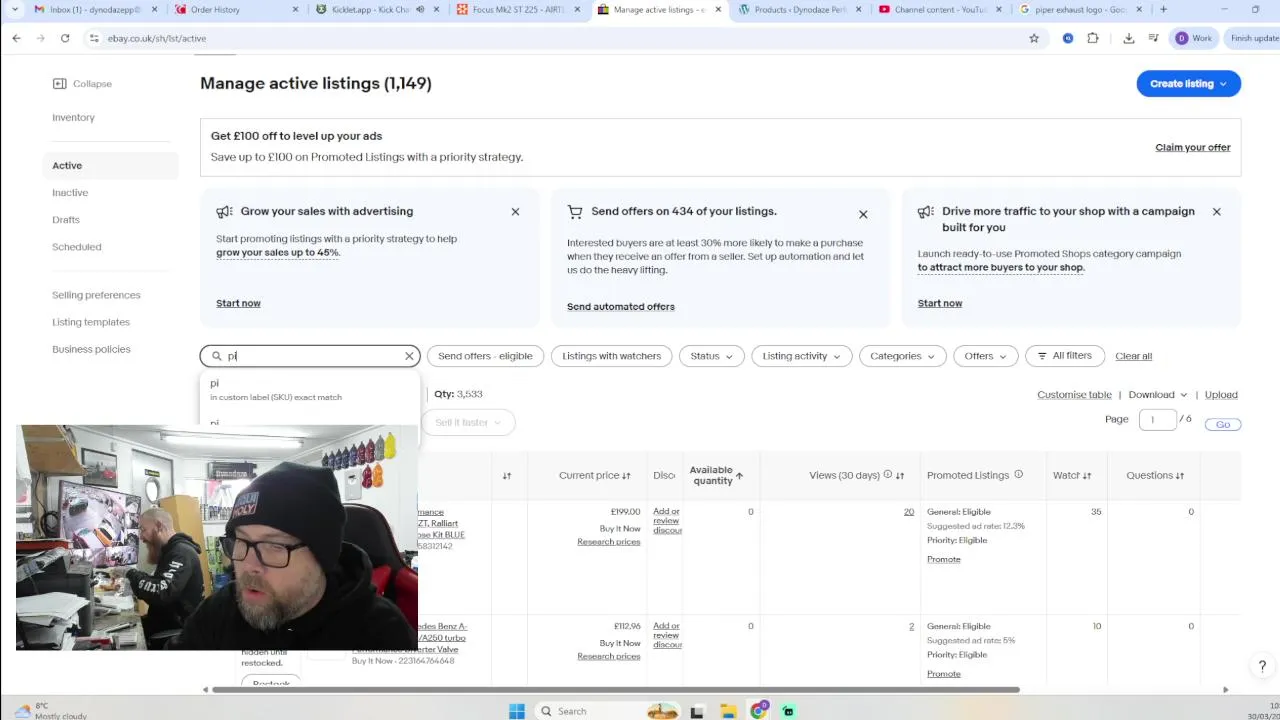The width and height of the screenshot is (1280, 720).
Task: Open the tab search dropdown arrow
Action: pos(15,9)
